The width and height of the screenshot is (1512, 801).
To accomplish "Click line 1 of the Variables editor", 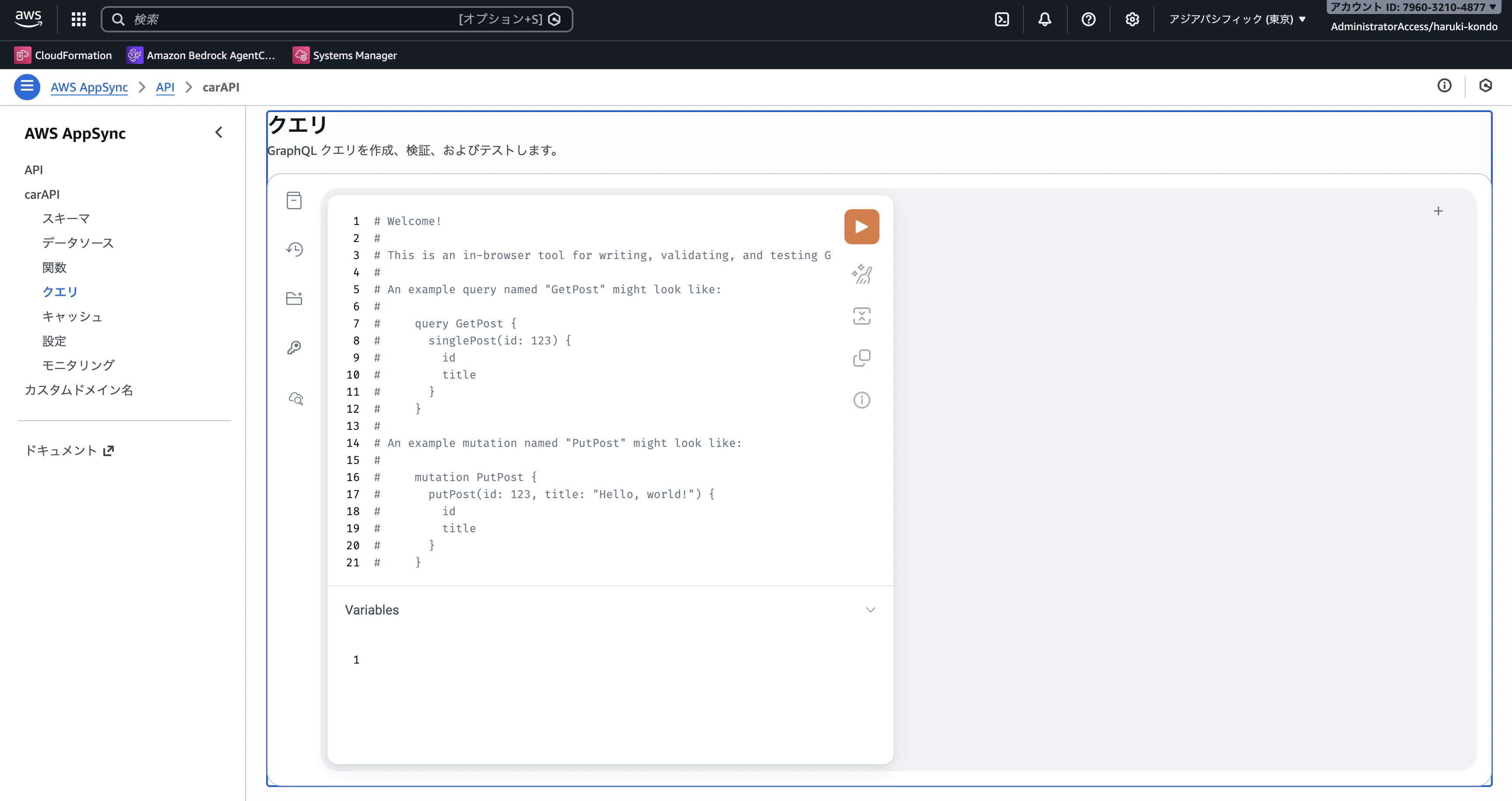I will pyautogui.click(x=610, y=660).
